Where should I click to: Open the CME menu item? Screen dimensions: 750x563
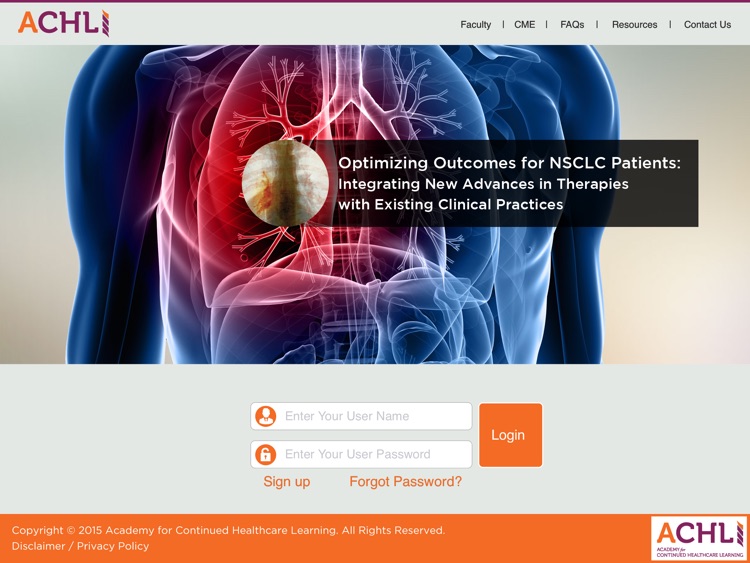point(524,24)
